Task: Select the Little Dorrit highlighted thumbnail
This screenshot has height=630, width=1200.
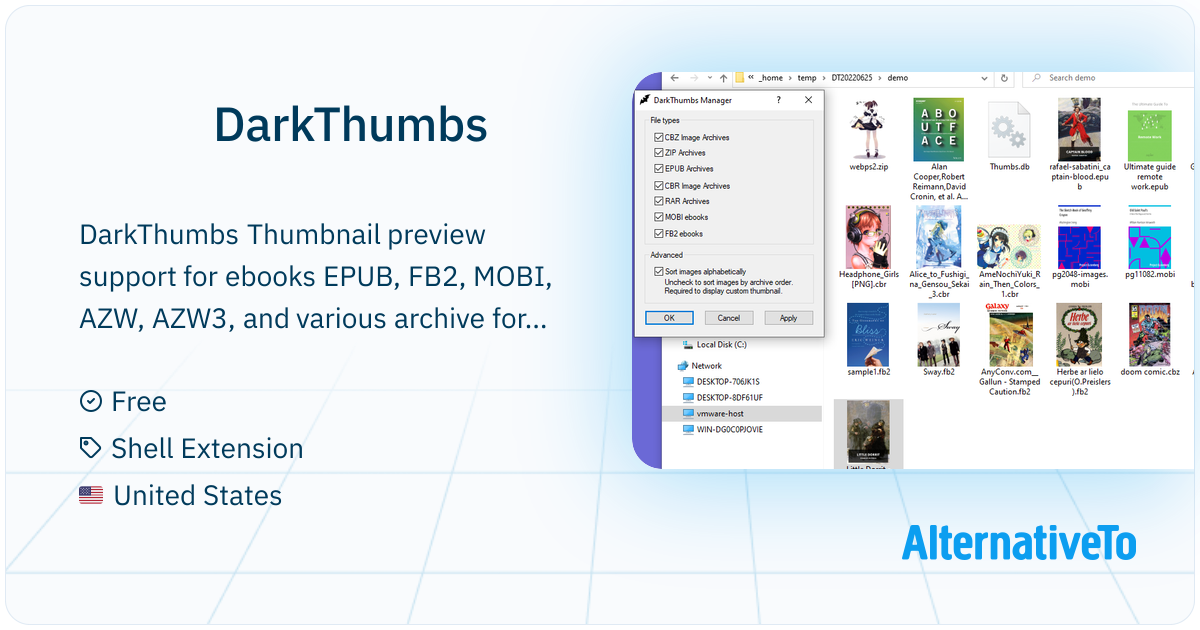Action: point(868,432)
